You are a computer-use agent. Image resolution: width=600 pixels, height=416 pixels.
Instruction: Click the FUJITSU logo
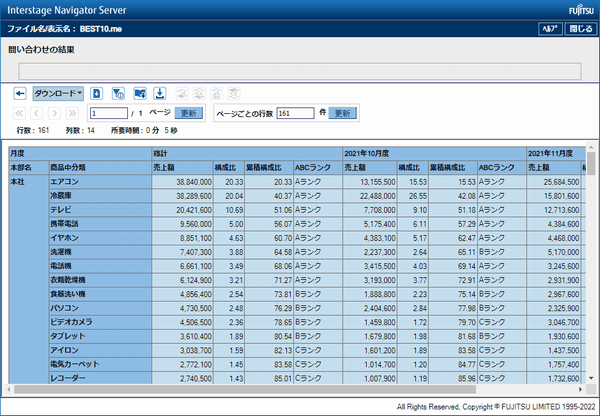[x=581, y=11]
